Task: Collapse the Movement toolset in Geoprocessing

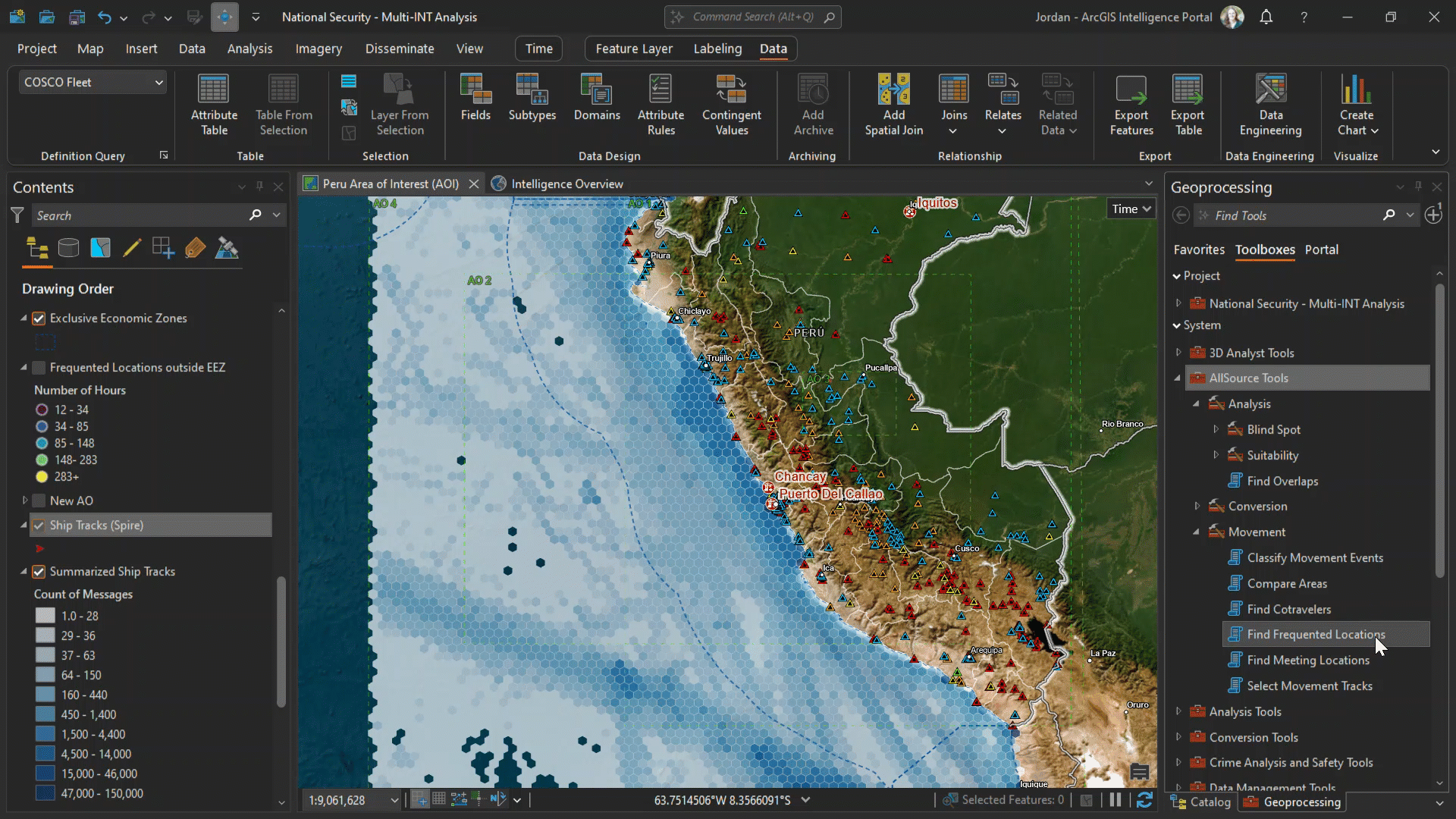Action: 1197,532
